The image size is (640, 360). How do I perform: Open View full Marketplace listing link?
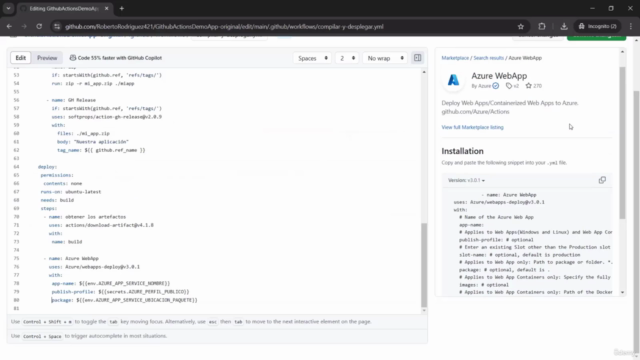[473, 127]
